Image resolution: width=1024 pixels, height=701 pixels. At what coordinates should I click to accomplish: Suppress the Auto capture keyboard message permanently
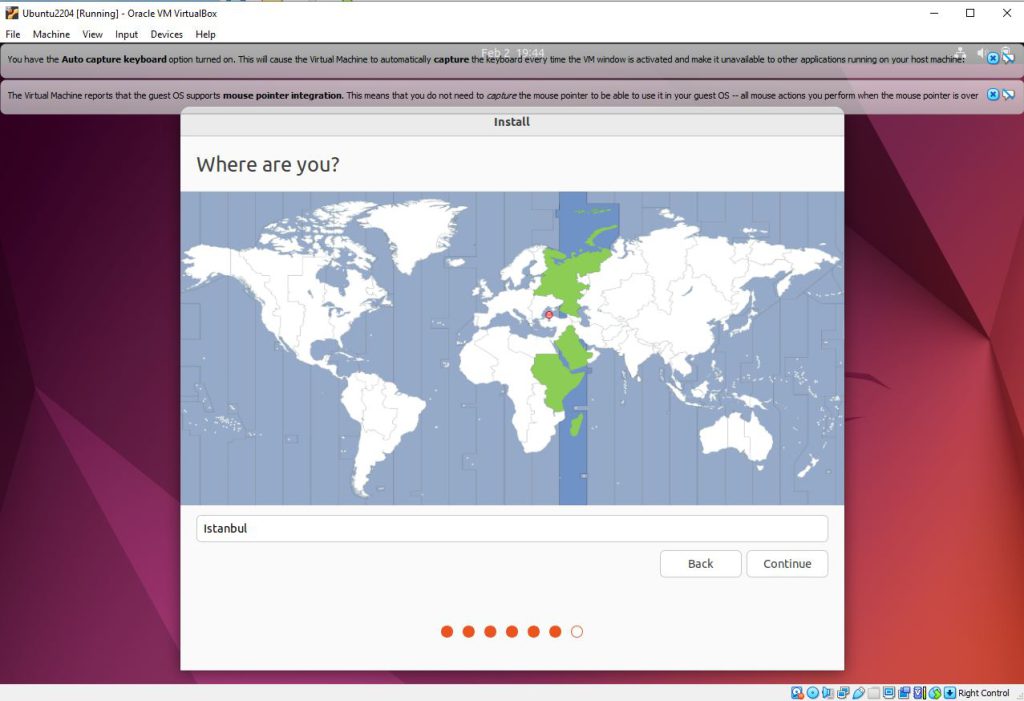(1008, 57)
